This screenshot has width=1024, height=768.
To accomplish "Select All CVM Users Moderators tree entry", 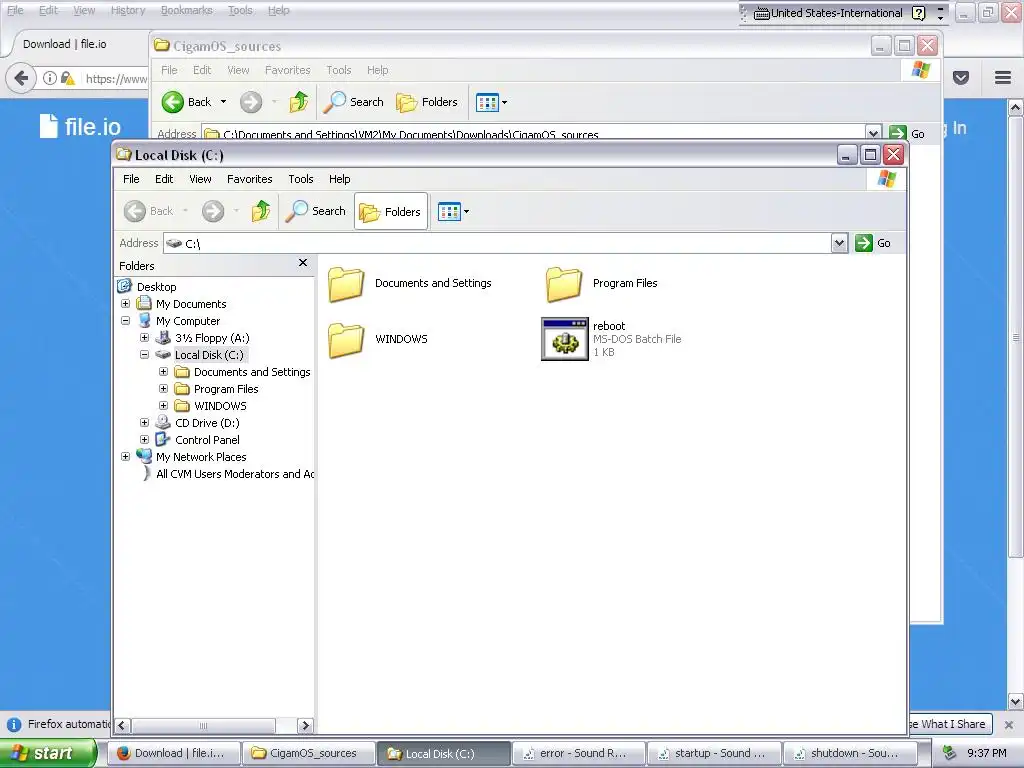I will (234, 474).
